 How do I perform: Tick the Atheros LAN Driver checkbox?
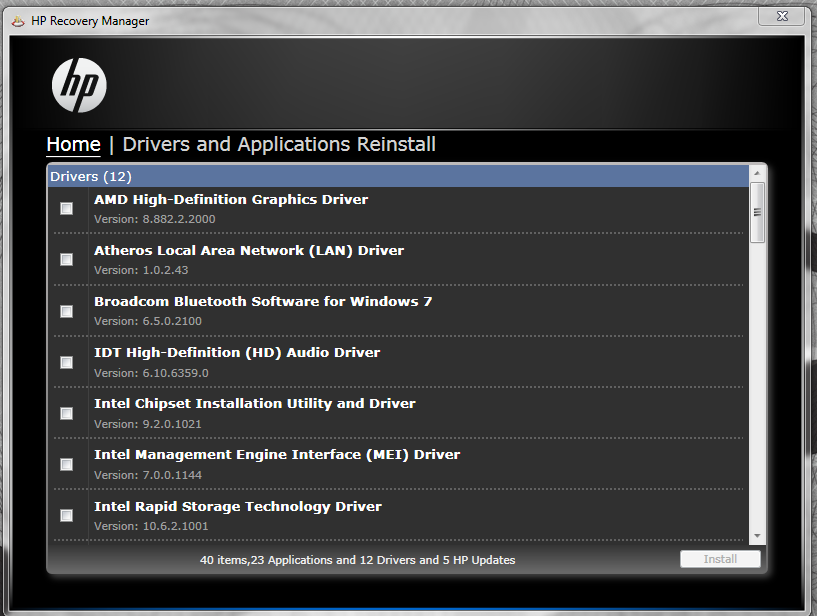coord(67,260)
